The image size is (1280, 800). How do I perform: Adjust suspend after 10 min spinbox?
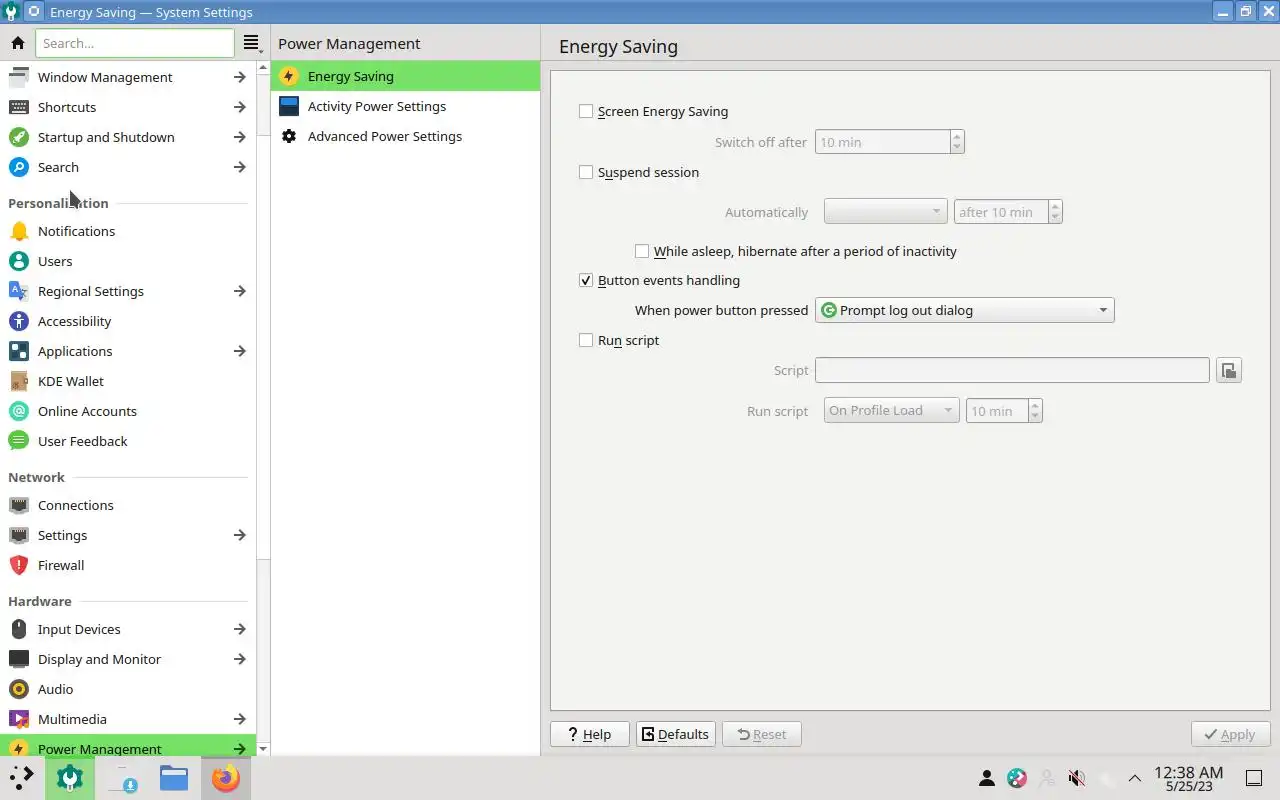pyautogui.click(x=1008, y=212)
